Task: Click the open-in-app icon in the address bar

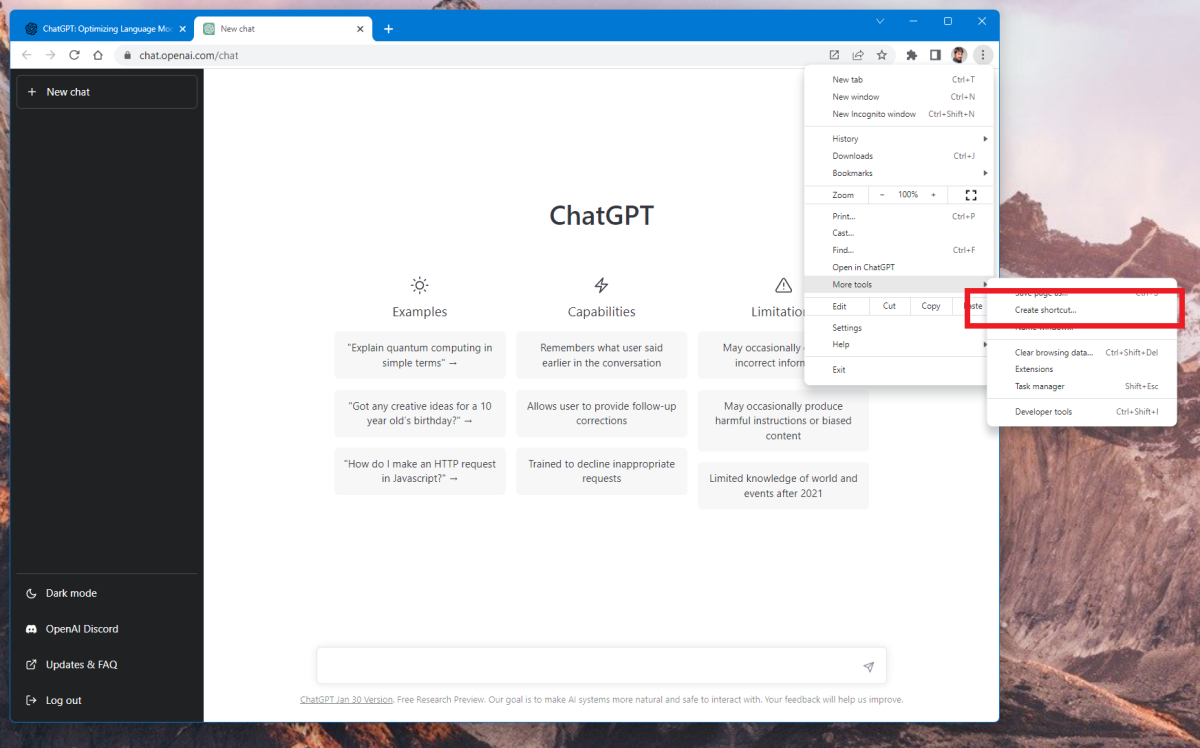Action: (834, 55)
